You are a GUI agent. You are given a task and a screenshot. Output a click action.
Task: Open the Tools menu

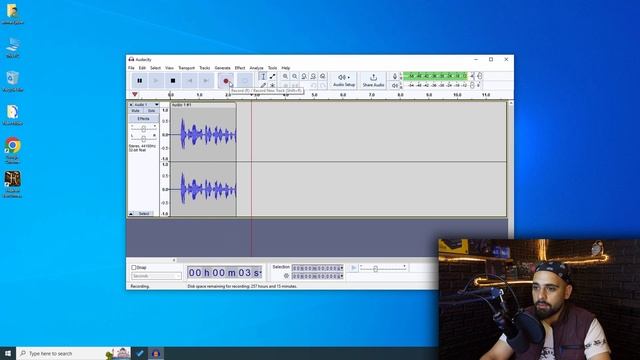(x=272, y=68)
